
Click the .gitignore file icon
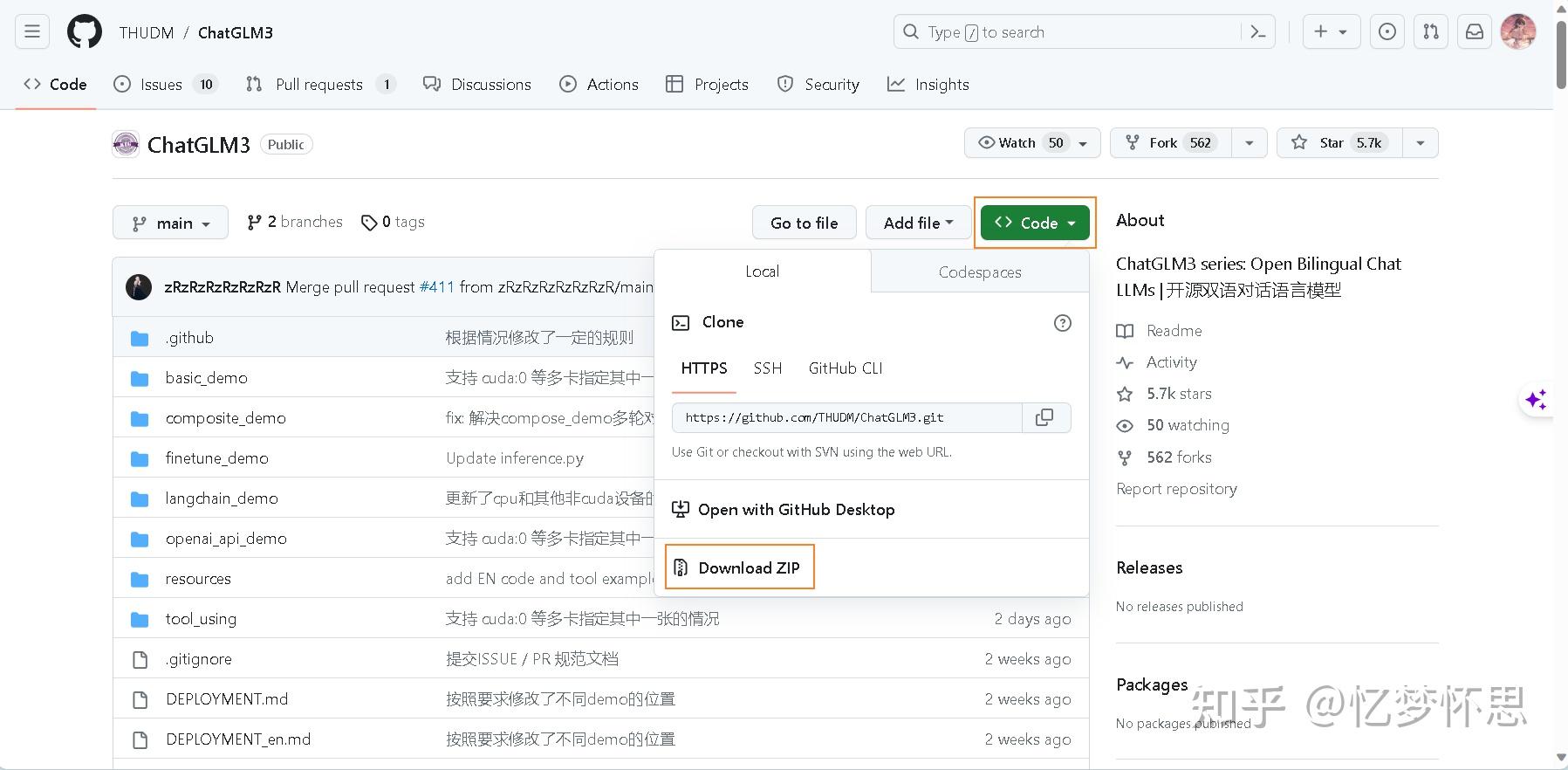point(140,660)
